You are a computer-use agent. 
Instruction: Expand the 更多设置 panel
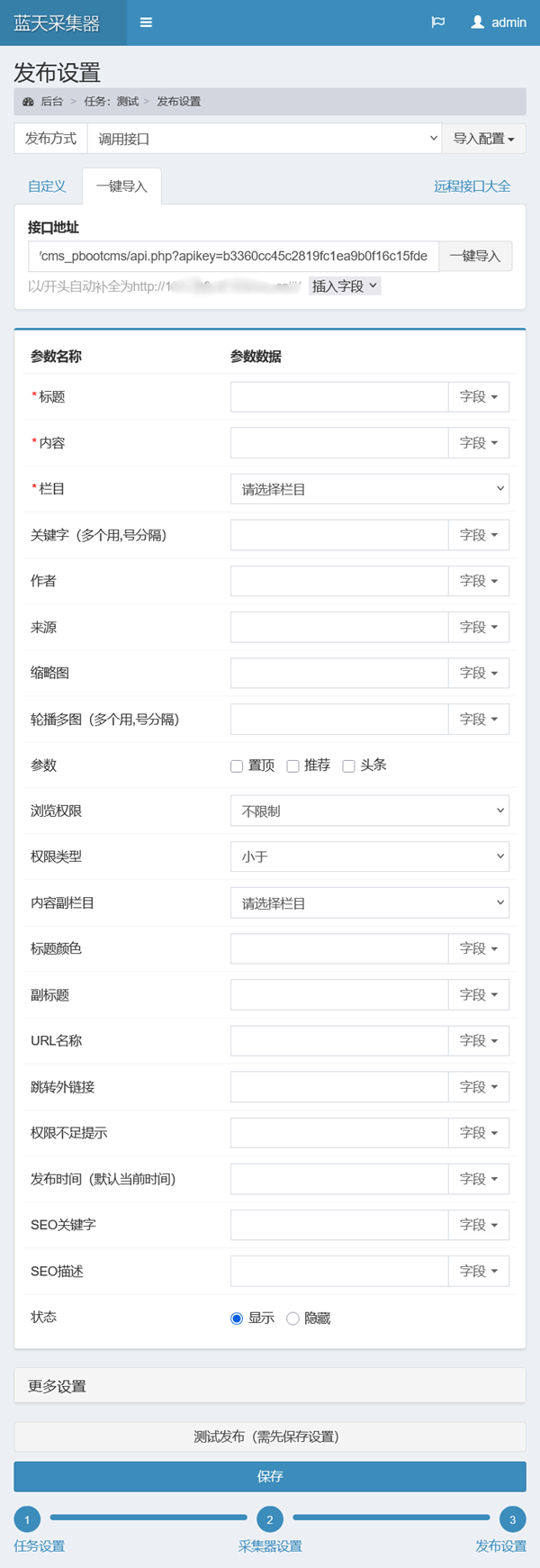(x=270, y=1386)
